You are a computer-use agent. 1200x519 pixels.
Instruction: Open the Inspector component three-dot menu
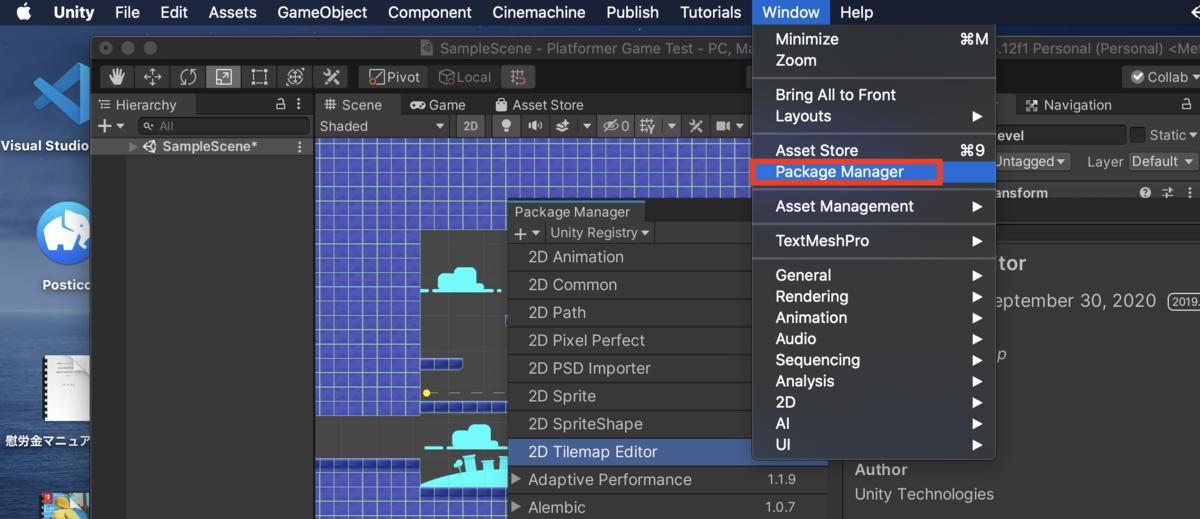pos(1189,193)
